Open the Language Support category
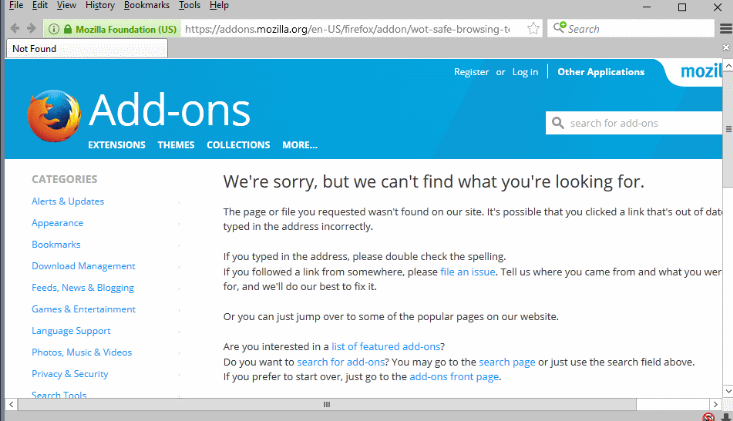 click(x=71, y=331)
